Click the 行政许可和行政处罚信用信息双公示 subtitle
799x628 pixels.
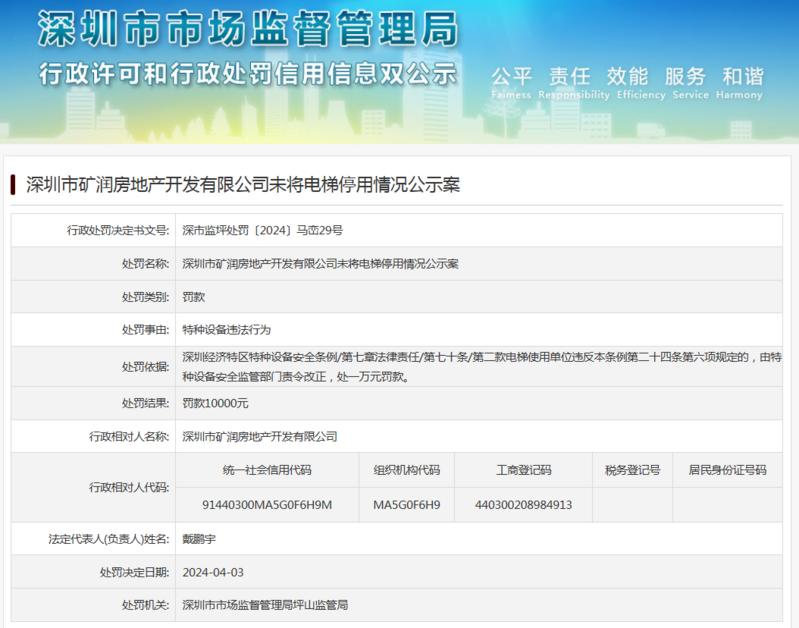(x=248, y=73)
